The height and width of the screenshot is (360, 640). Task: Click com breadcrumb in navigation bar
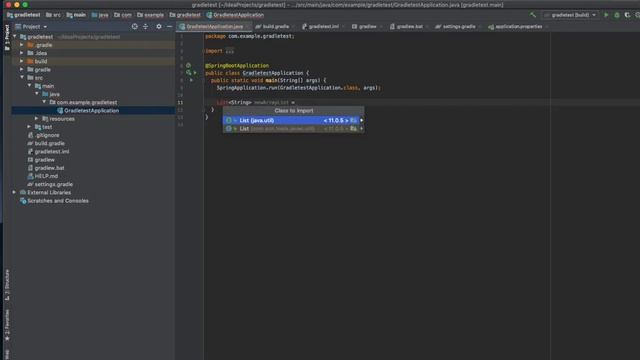coord(123,15)
